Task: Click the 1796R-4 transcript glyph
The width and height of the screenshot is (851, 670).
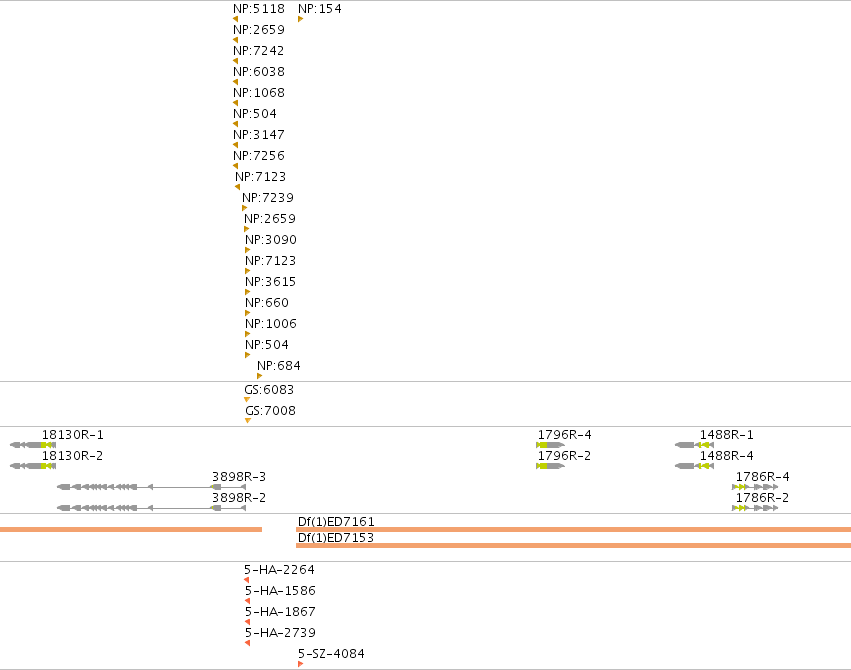Action: tap(550, 445)
